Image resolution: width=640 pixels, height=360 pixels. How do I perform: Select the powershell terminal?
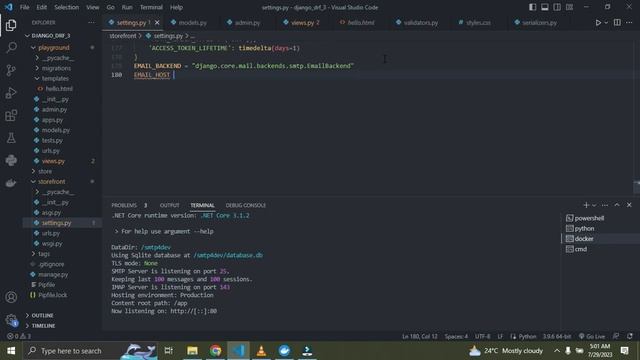click(x=589, y=218)
